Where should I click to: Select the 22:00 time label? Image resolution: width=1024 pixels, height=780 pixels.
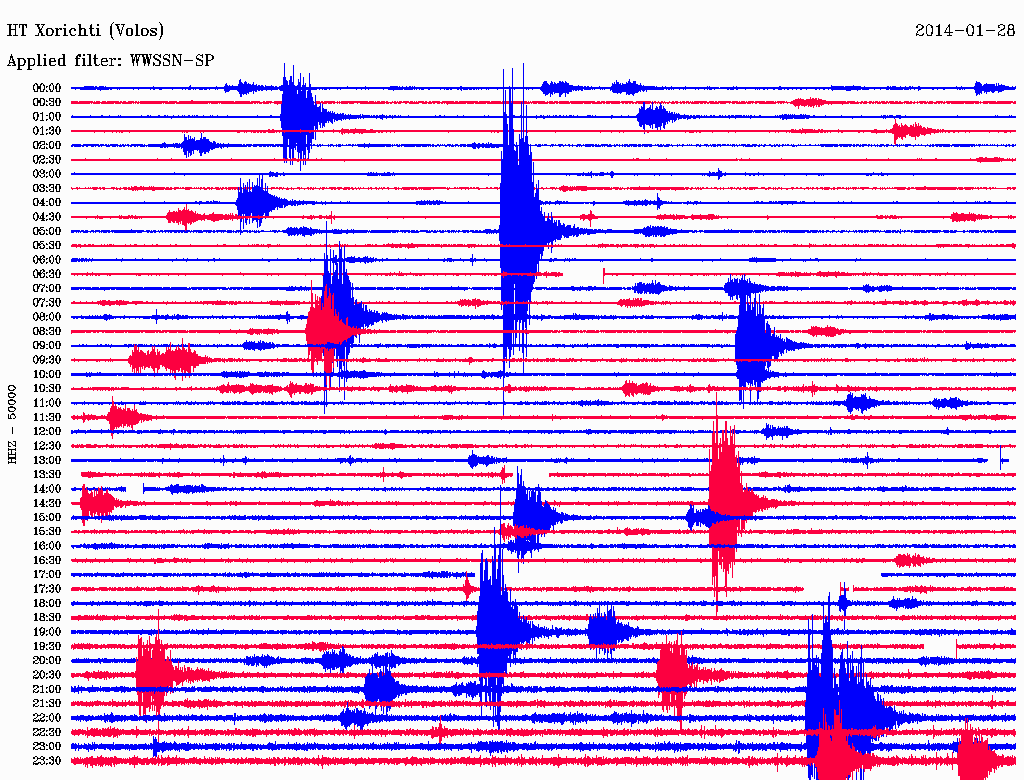tap(47, 718)
